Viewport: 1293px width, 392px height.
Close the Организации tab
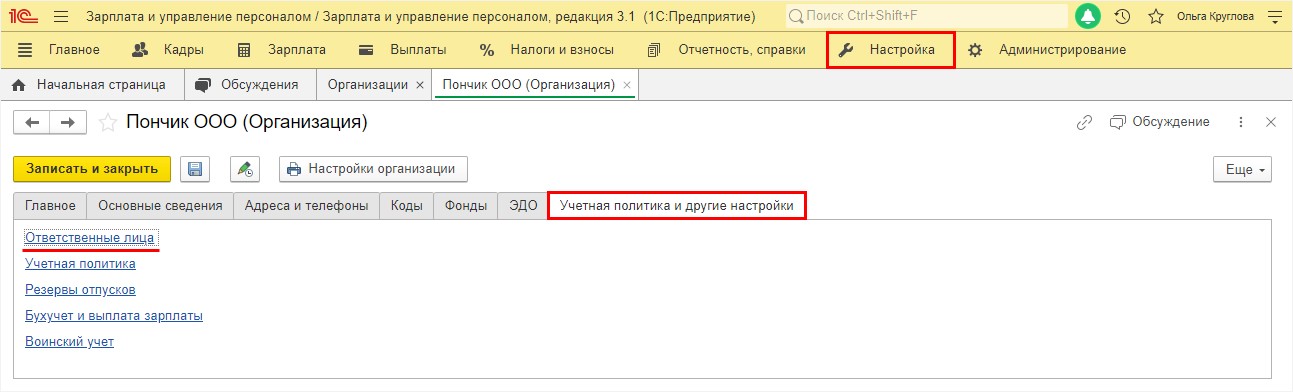(420, 85)
